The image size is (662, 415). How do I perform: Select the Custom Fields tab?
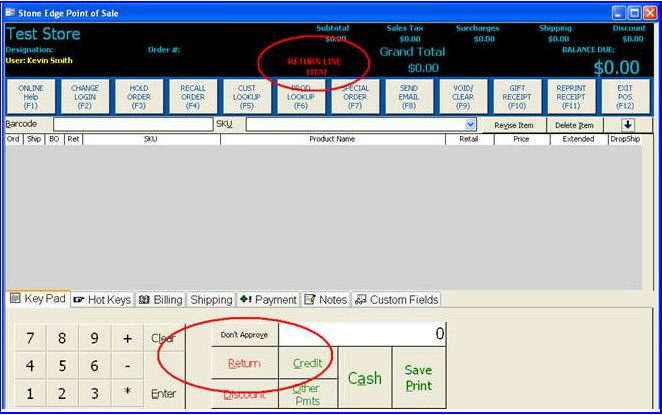tap(396, 300)
